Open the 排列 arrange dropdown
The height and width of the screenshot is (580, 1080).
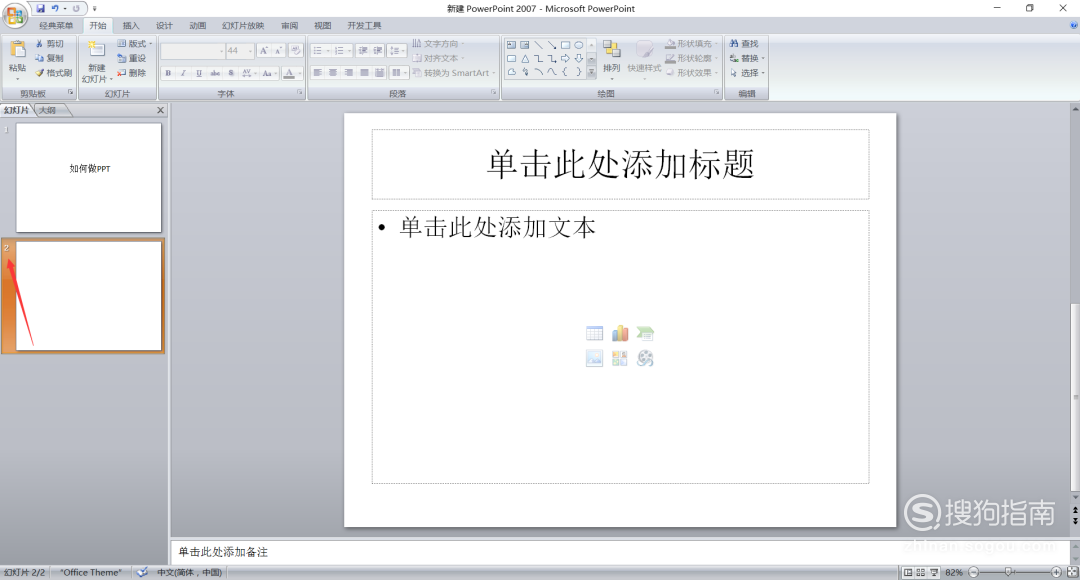pos(612,60)
